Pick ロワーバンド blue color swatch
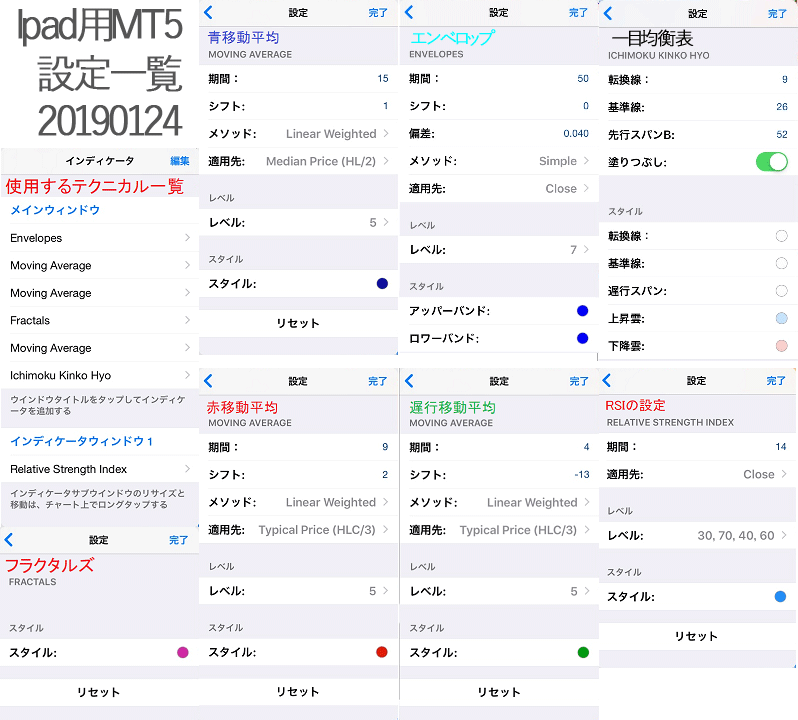798x720 pixels. tap(583, 338)
